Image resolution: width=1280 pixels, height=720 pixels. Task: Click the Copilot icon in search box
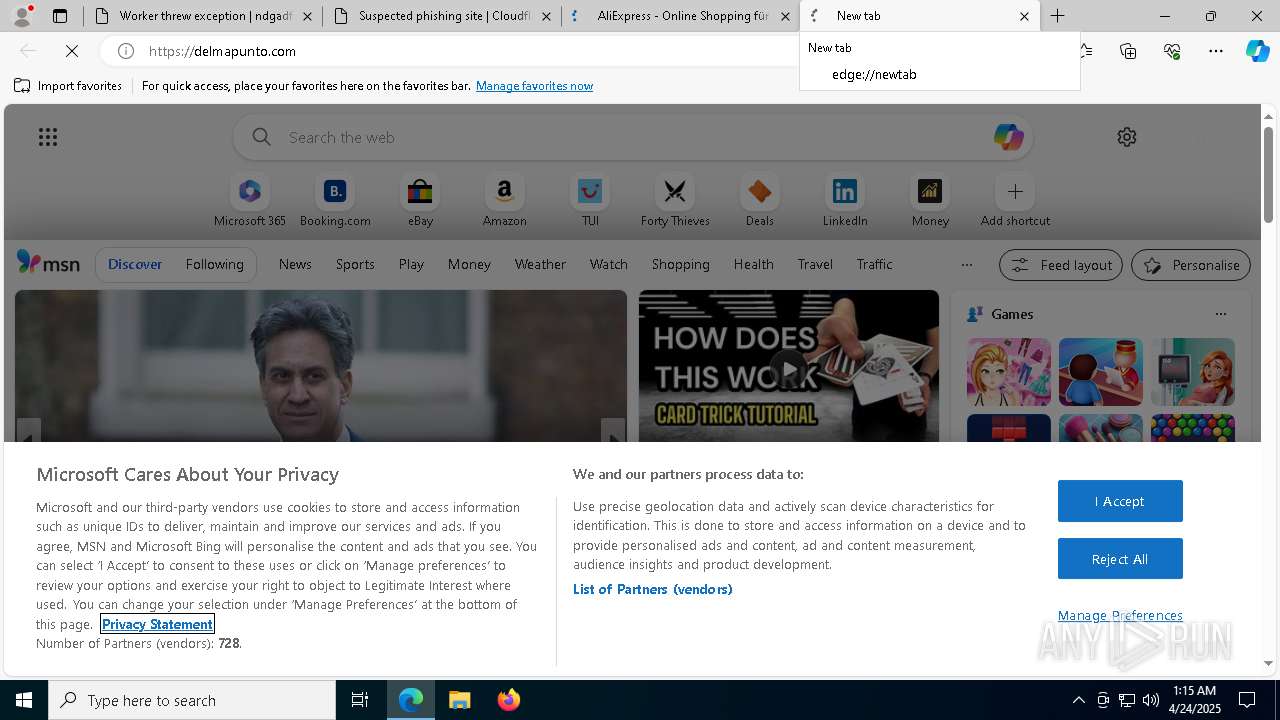(1008, 137)
